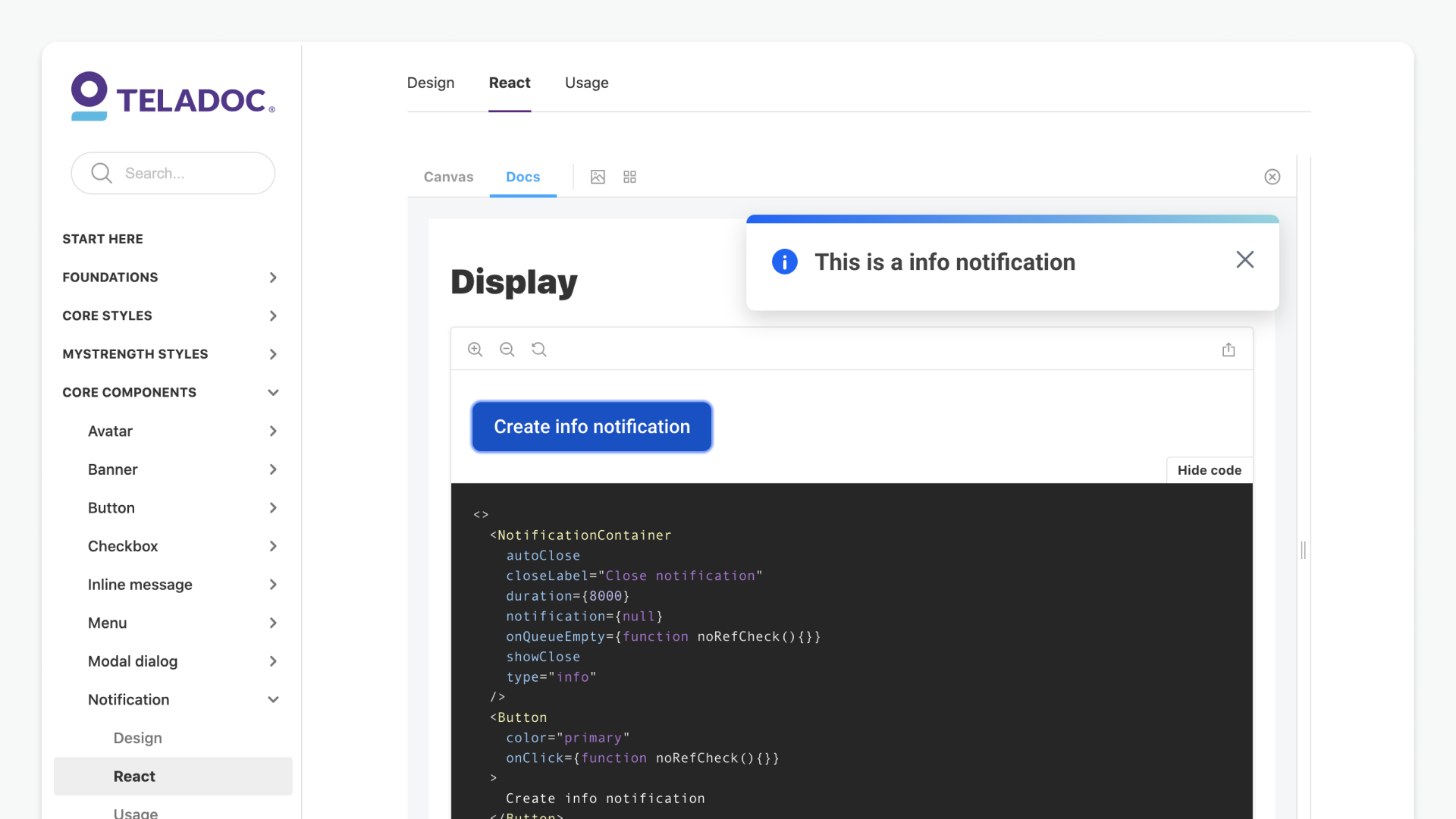Expand the Menu item
The image size is (1456, 819).
(273, 623)
